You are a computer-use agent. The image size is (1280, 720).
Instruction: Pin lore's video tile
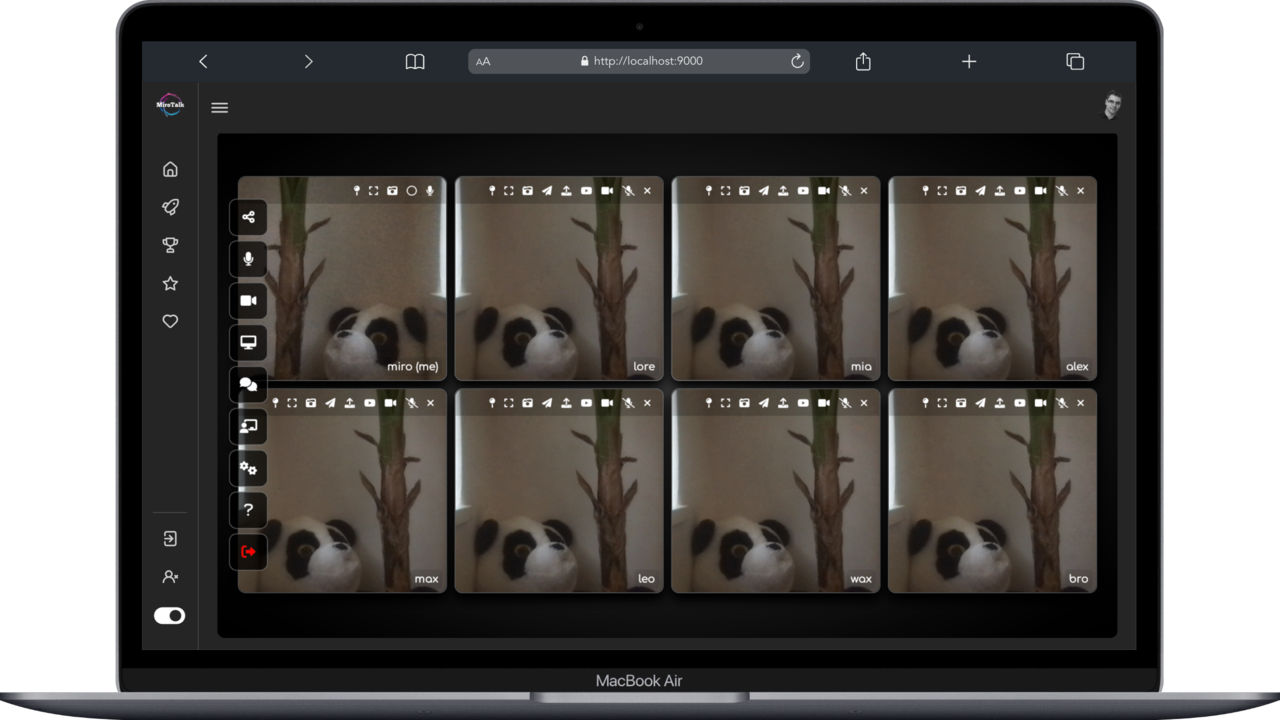pos(492,190)
